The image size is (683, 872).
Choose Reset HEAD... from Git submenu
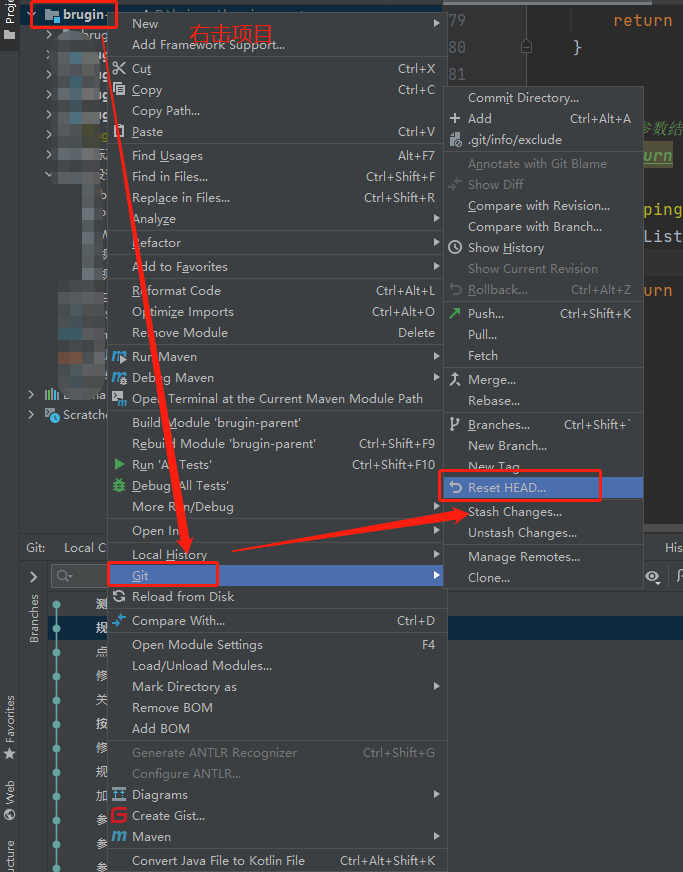tap(543, 487)
